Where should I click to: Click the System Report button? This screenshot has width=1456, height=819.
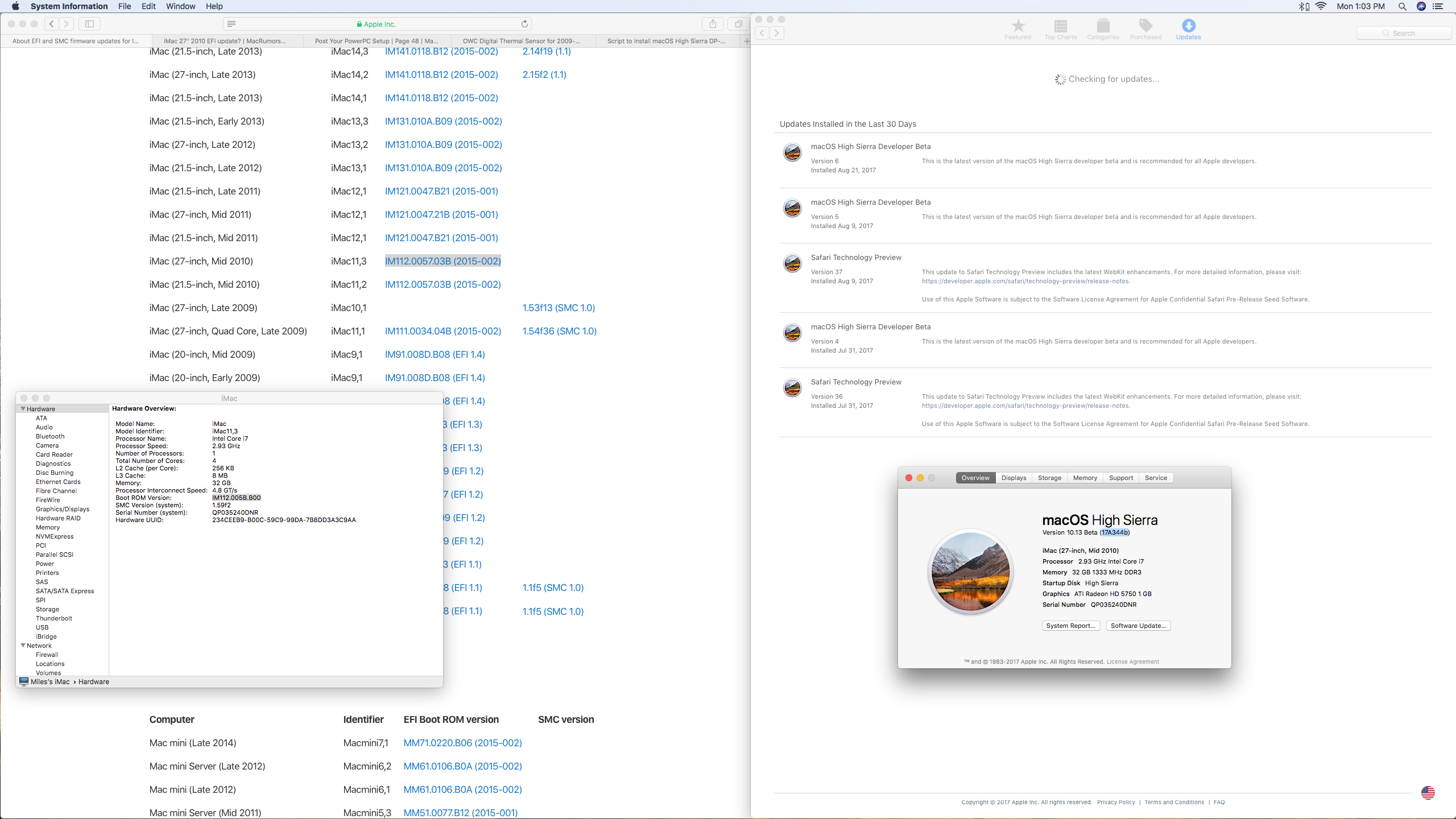click(x=1070, y=626)
